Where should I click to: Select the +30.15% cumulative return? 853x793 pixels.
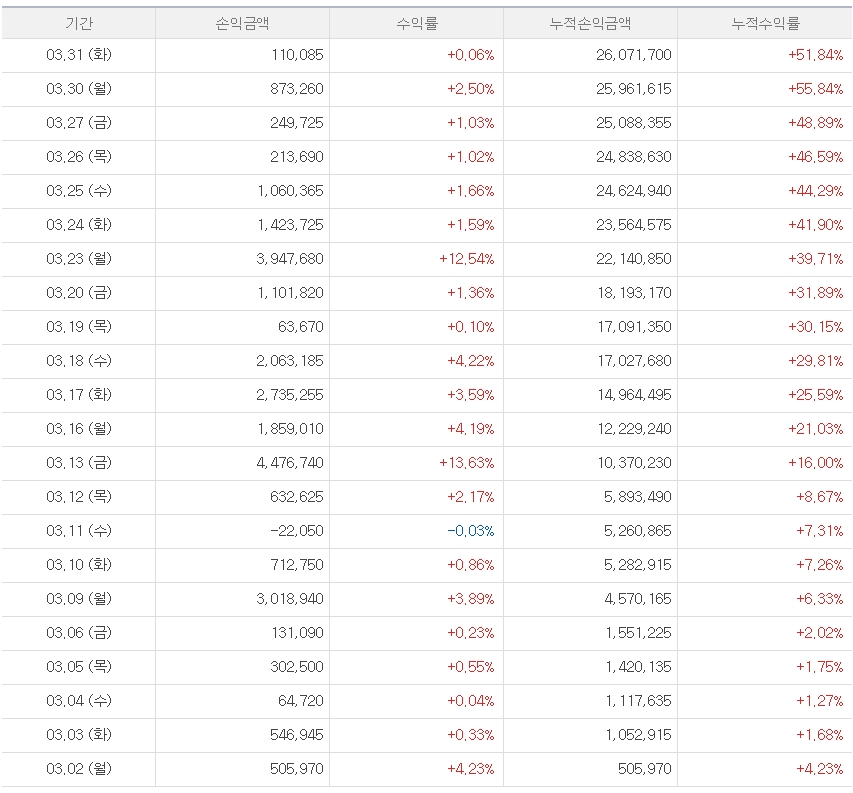pyautogui.click(x=815, y=327)
